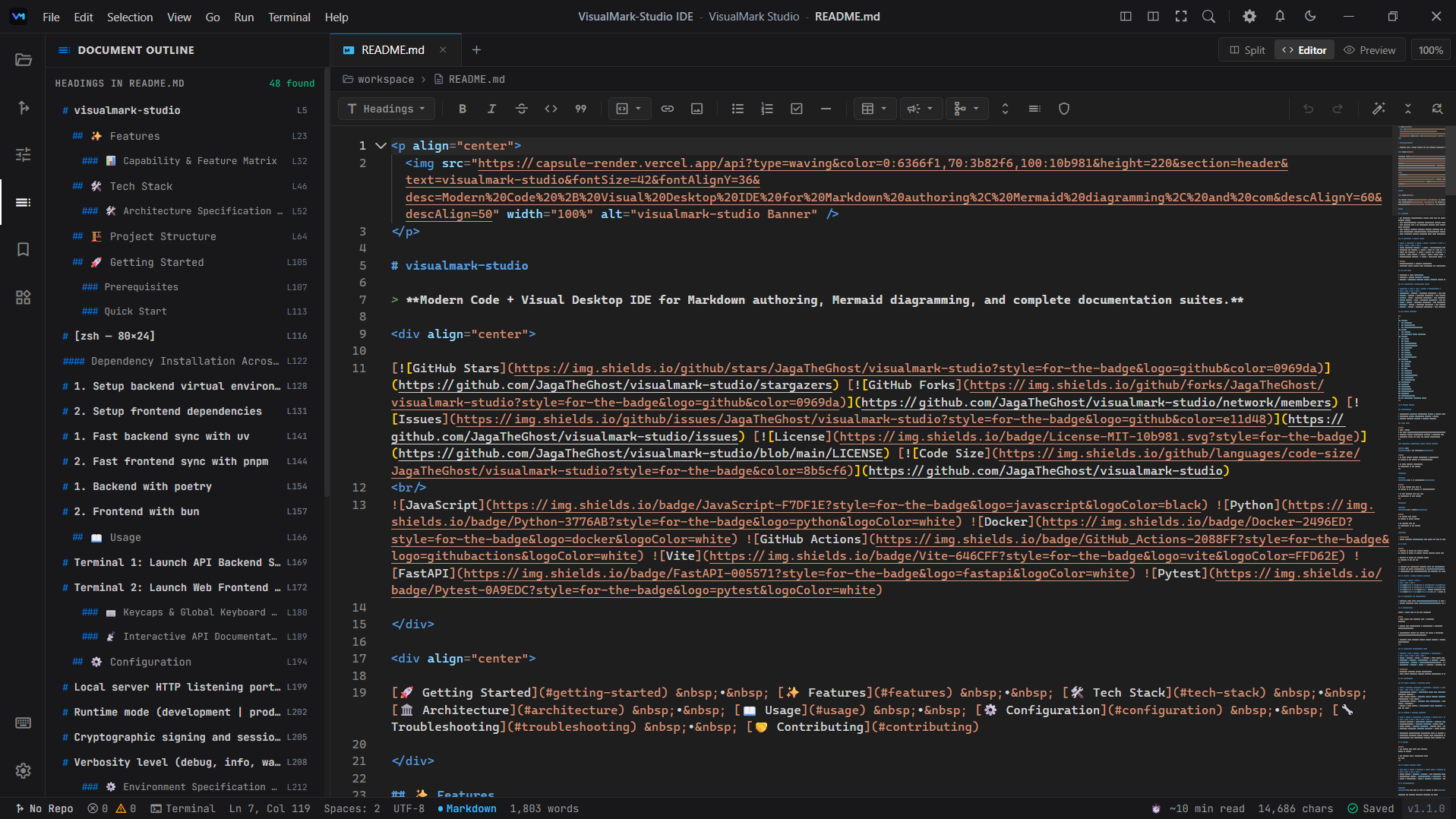The width and height of the screenshot is (1456, 819).
Task: Open the table insert dropdown
Action: (x=873, y=109)
